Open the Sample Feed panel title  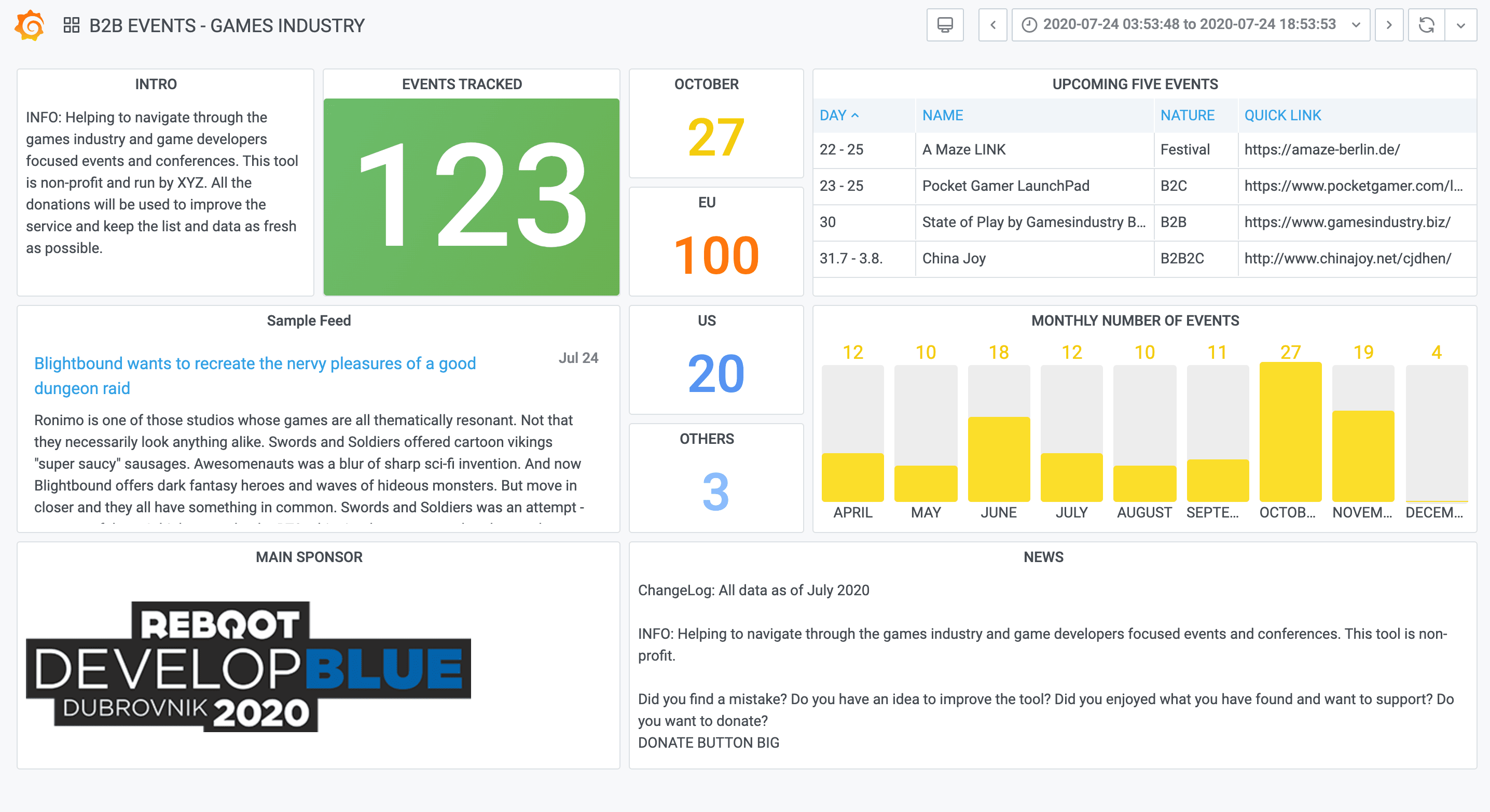pyautogui.click(x=309, y=321)
